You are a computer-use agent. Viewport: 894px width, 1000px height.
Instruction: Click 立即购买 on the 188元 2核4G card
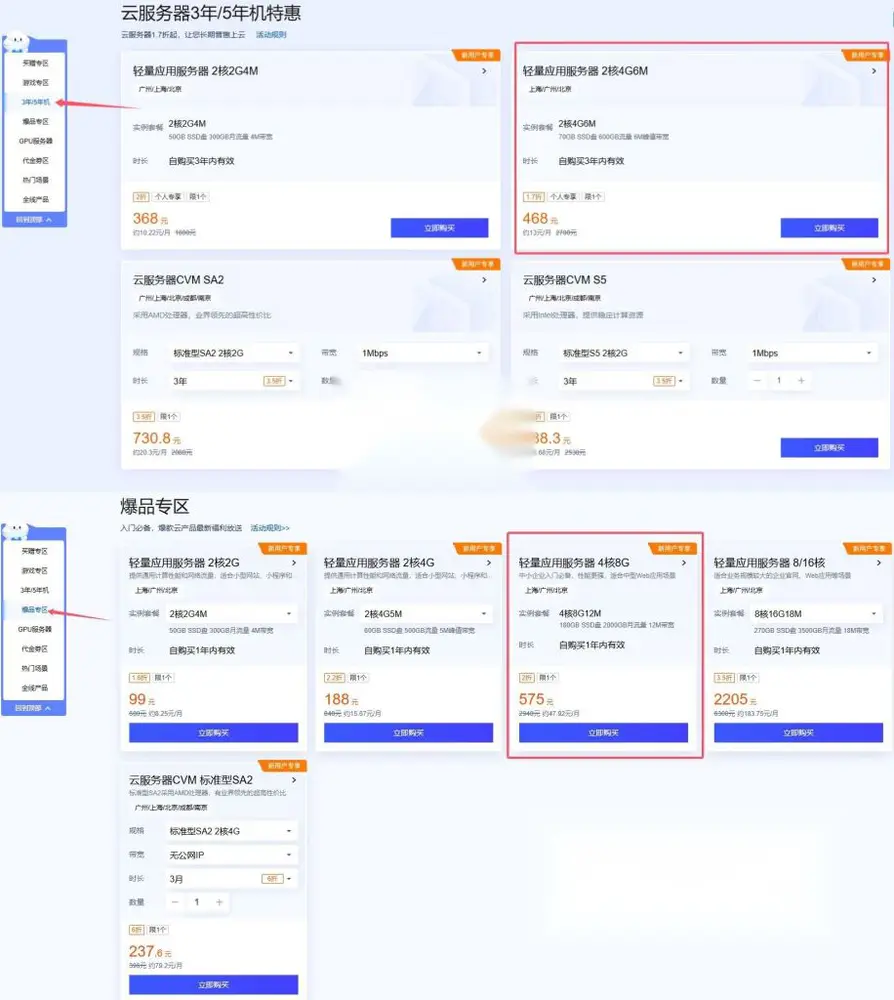tap(409, 733)
